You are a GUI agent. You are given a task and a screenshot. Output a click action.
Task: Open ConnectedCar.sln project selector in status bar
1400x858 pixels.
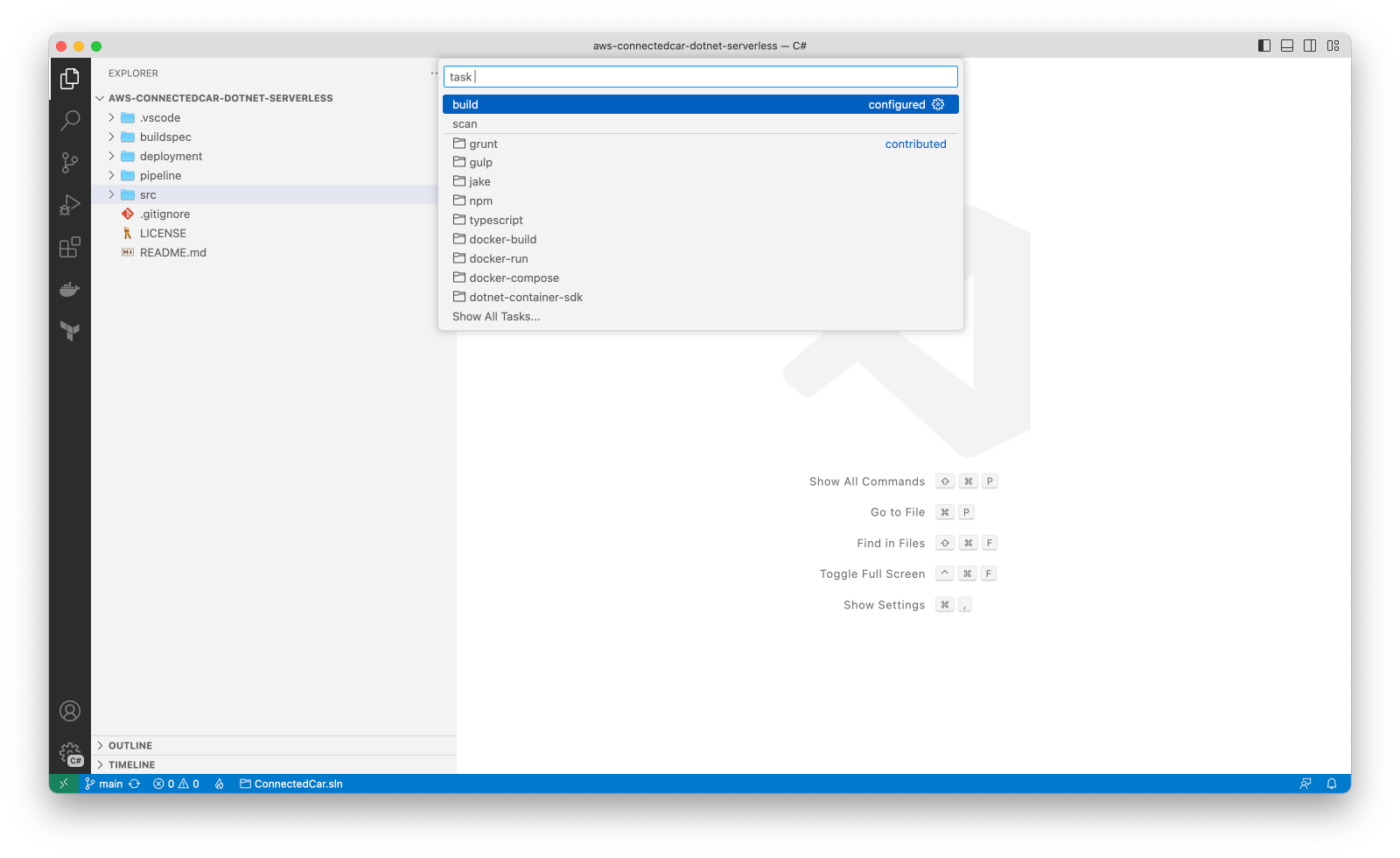(x=291, y=784)
